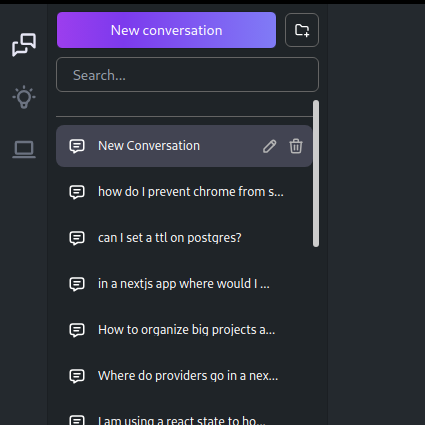Focus the Search... input field
This screenshot has width=425, height=425.
coord(187,75)
